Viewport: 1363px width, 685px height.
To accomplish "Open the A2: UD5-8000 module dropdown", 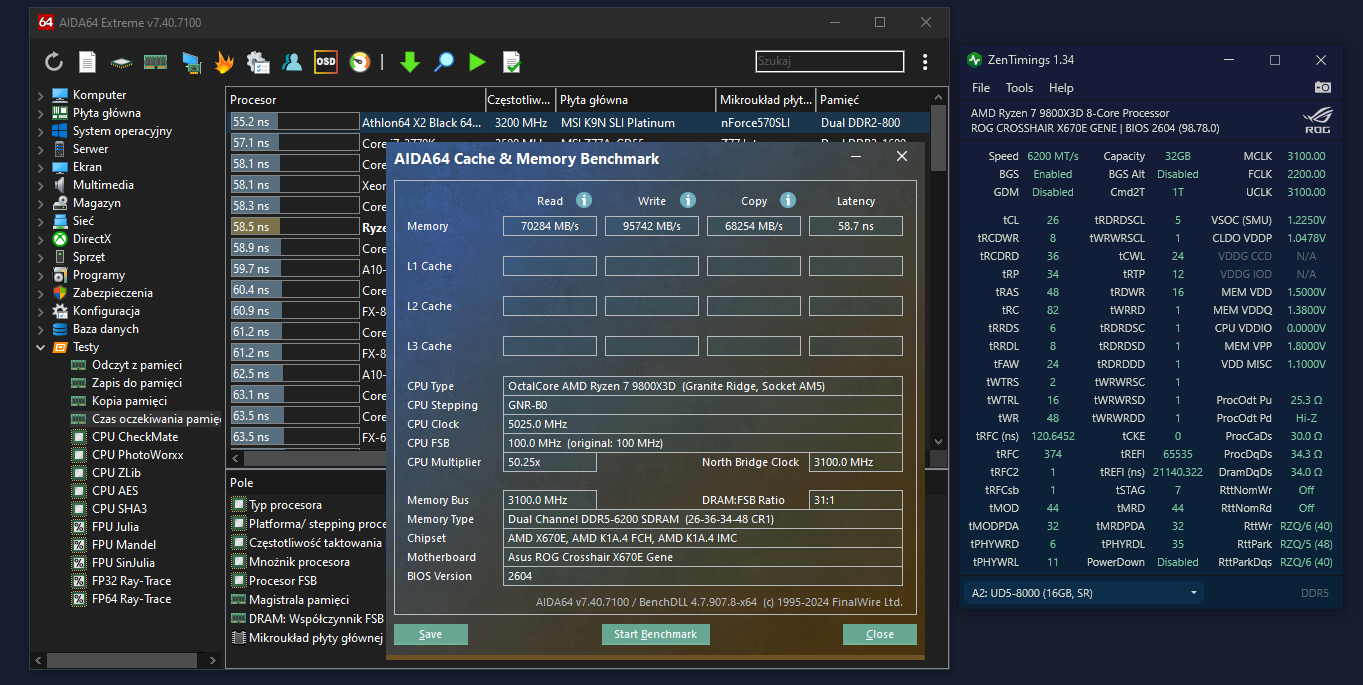I will [x=1084, y=593].
